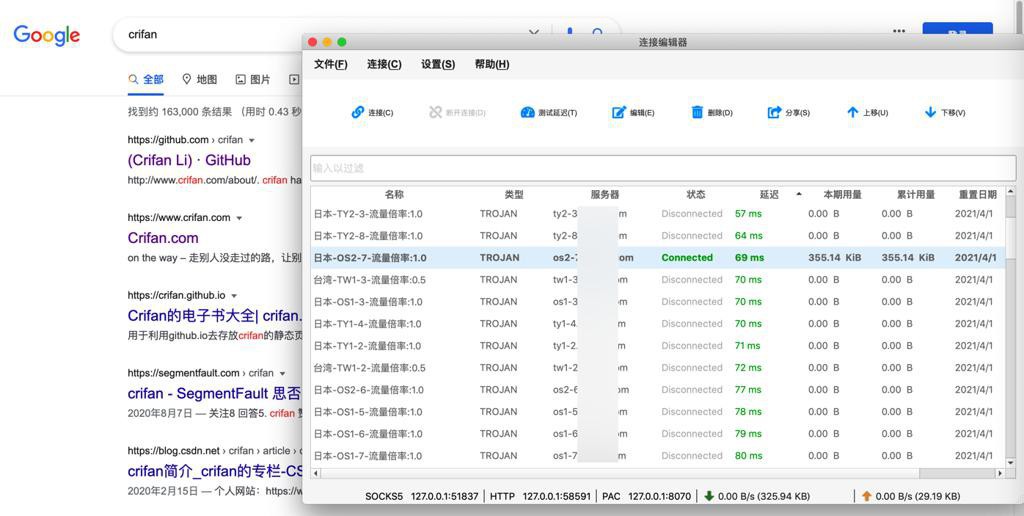Screen dimensions: 1024x516
Task: Click the Connect (连接) toolbar icon
Action: (x=358, y=112)
